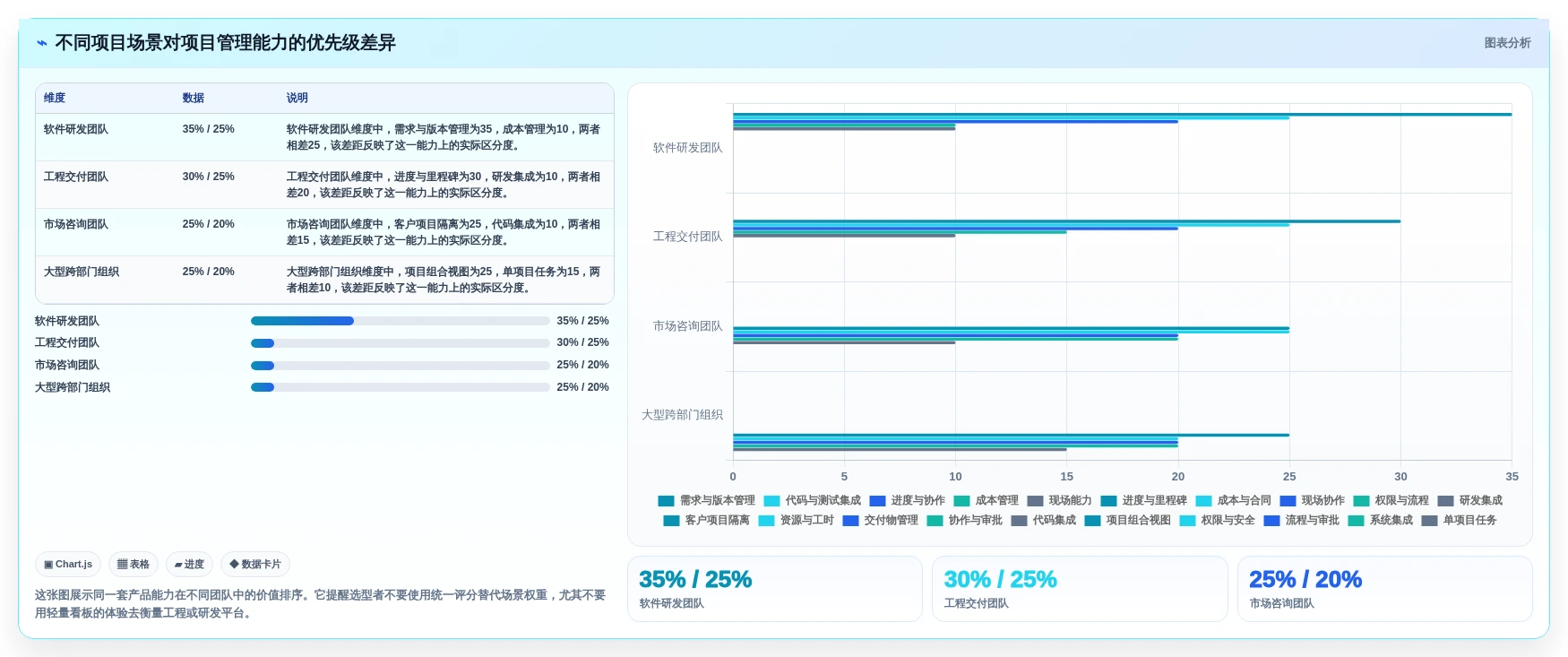Hide the 权限与安全 series via legend
The width and height of the screenshot is (1568, 657).
1217,521
